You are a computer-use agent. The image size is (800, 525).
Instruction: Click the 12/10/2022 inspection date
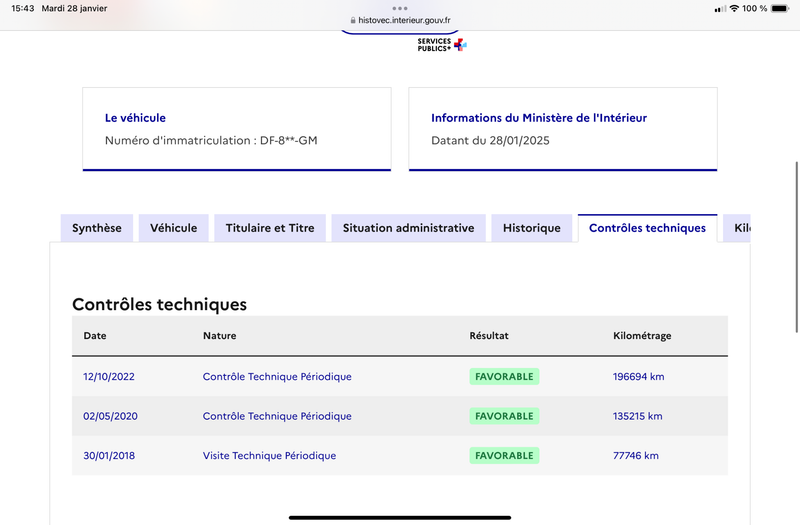click(109, 377)
